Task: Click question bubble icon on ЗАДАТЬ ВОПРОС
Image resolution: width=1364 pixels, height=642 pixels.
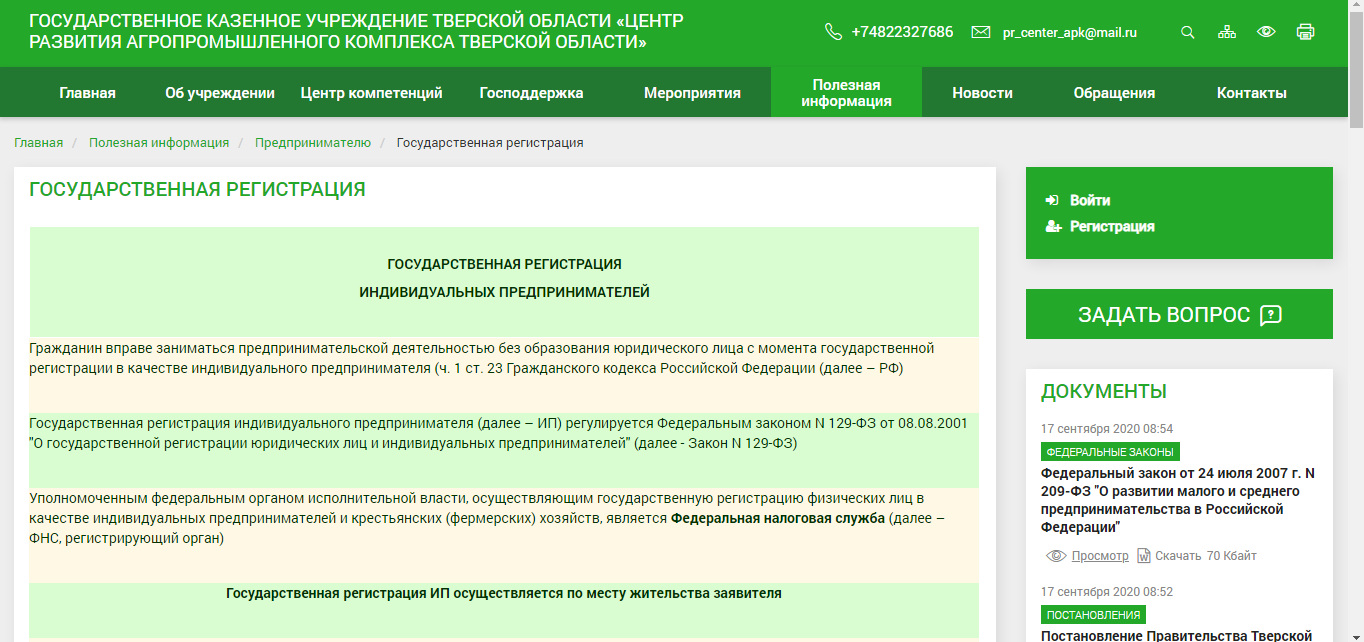Action: (1270, 315)
